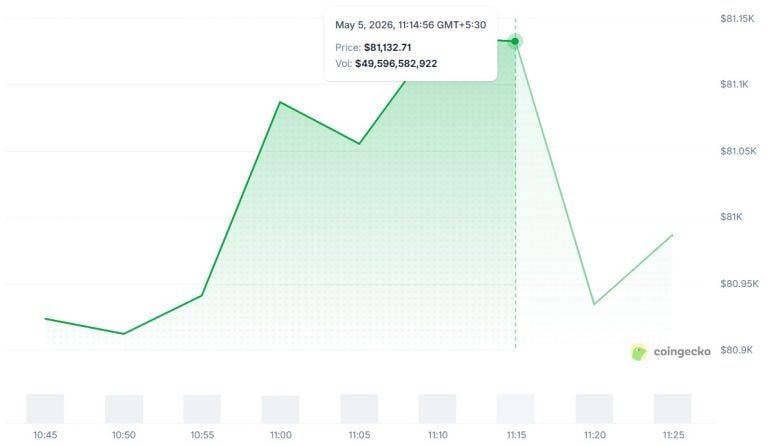
Task: Click the CoinGecko gecko logo icon
Action: pos(639,352)
